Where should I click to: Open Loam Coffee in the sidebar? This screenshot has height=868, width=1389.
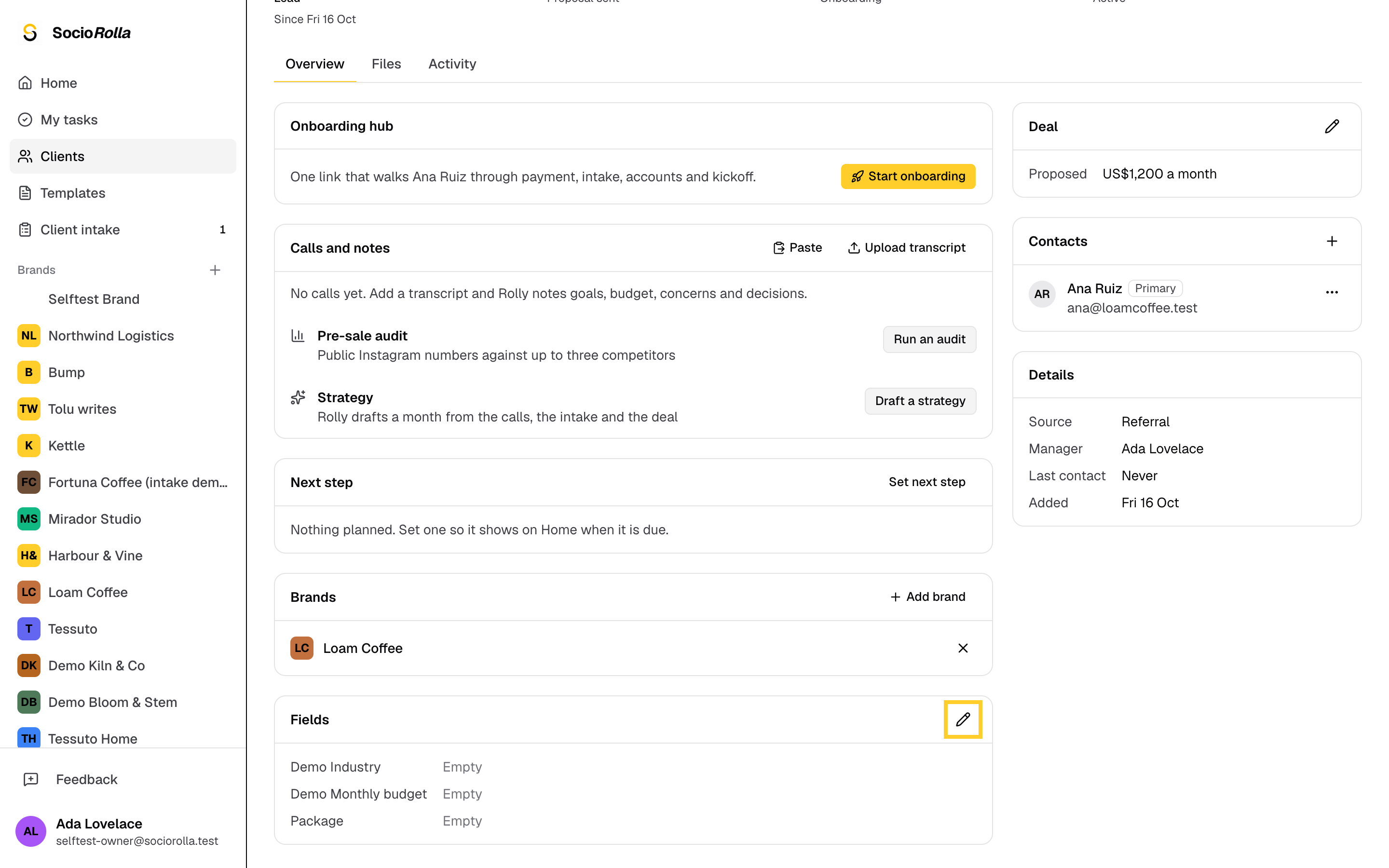pyautogui.click(x=123, y=592)
